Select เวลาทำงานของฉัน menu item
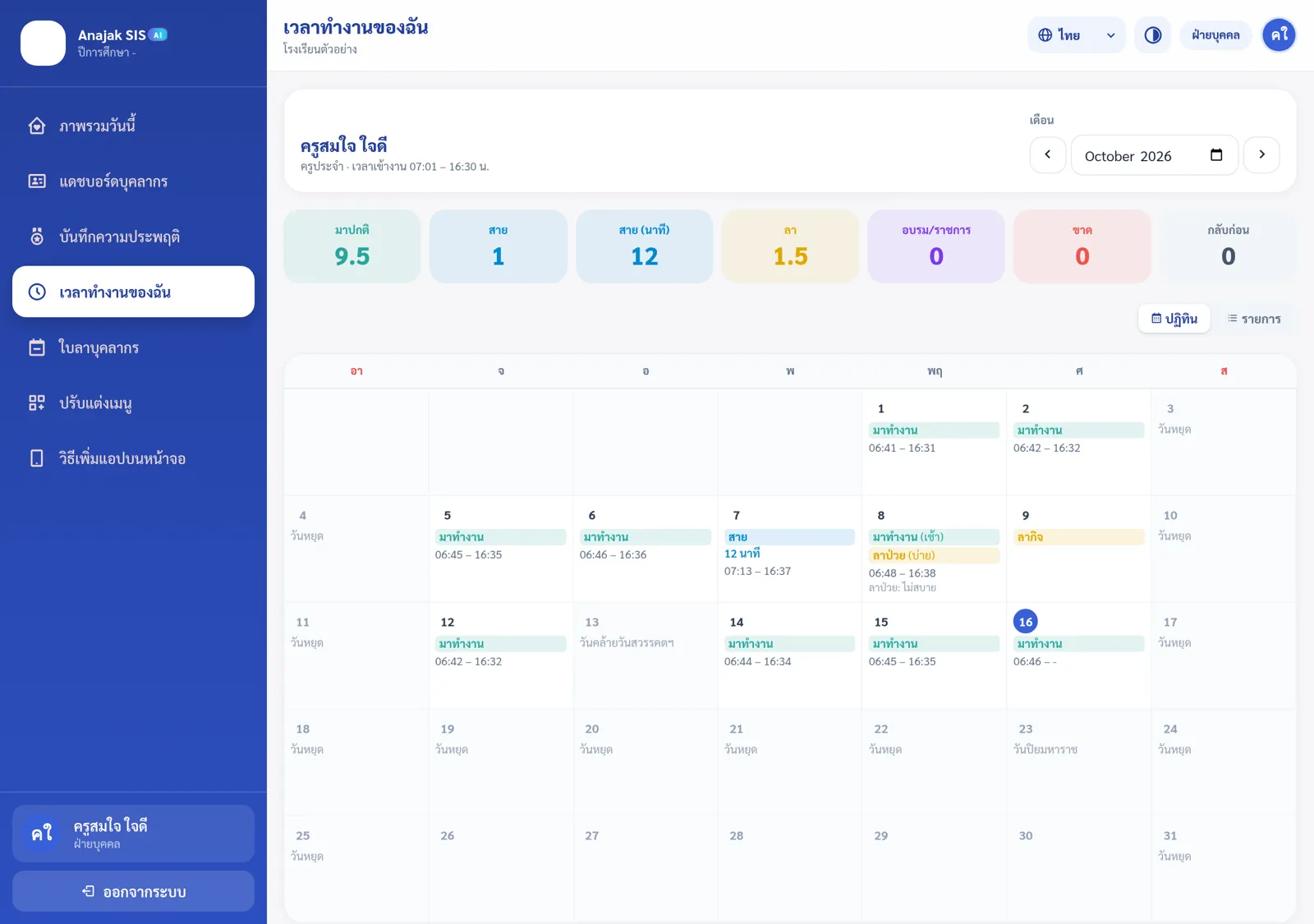 click(133, 292)
